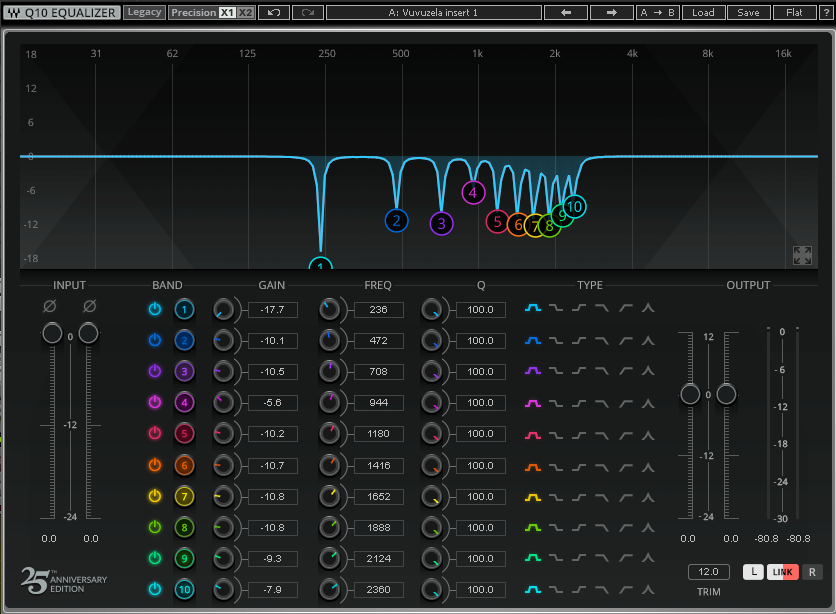Click band 3 Q knob
The width and height of the screenshot is (836, 614).
431,371
